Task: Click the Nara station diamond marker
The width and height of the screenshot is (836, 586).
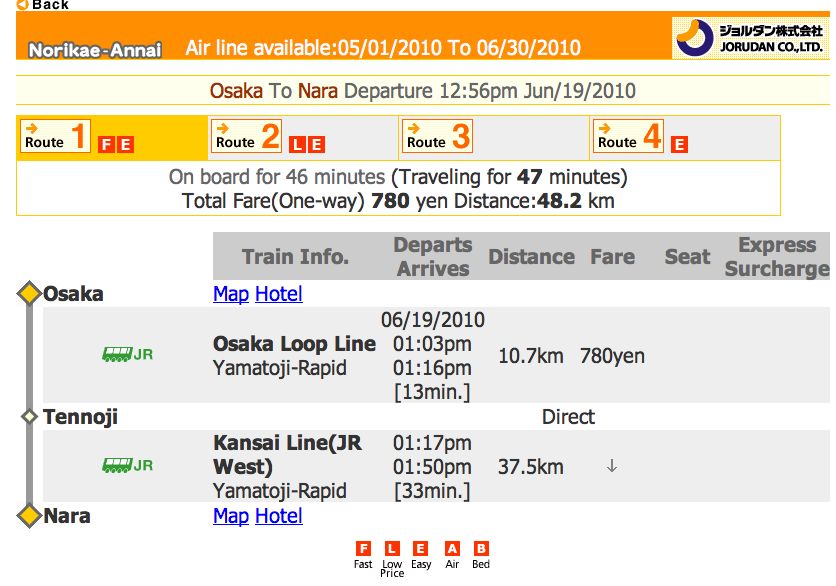Action: (29, 516)
